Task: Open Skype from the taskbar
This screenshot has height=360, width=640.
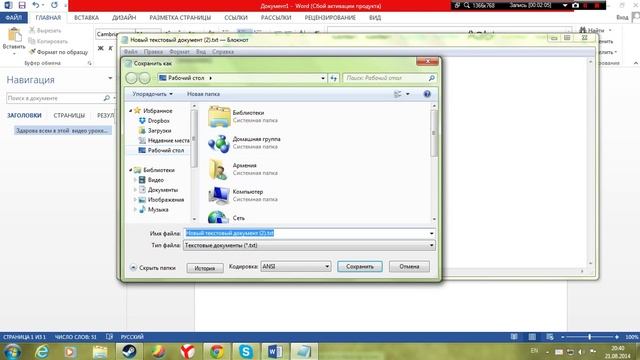Action: click(x=246, y=351)
